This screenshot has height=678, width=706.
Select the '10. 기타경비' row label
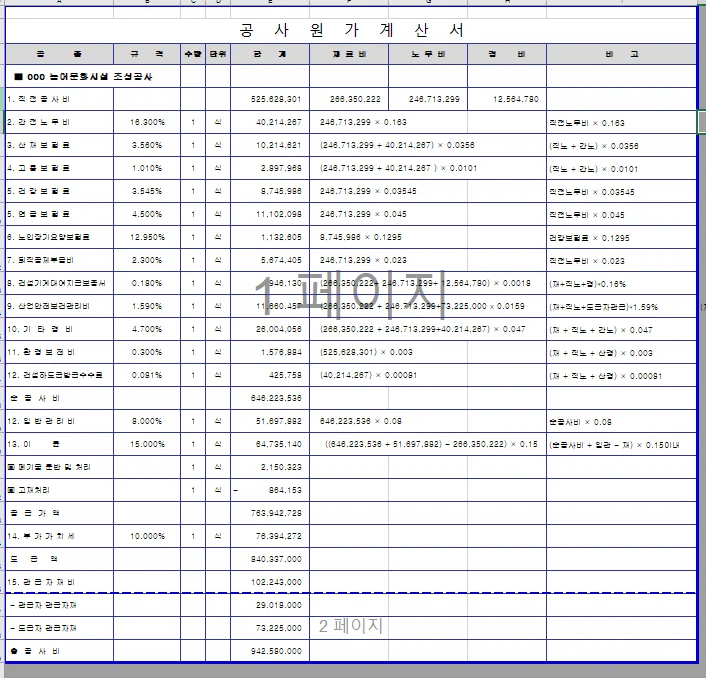tap(59, 329)
